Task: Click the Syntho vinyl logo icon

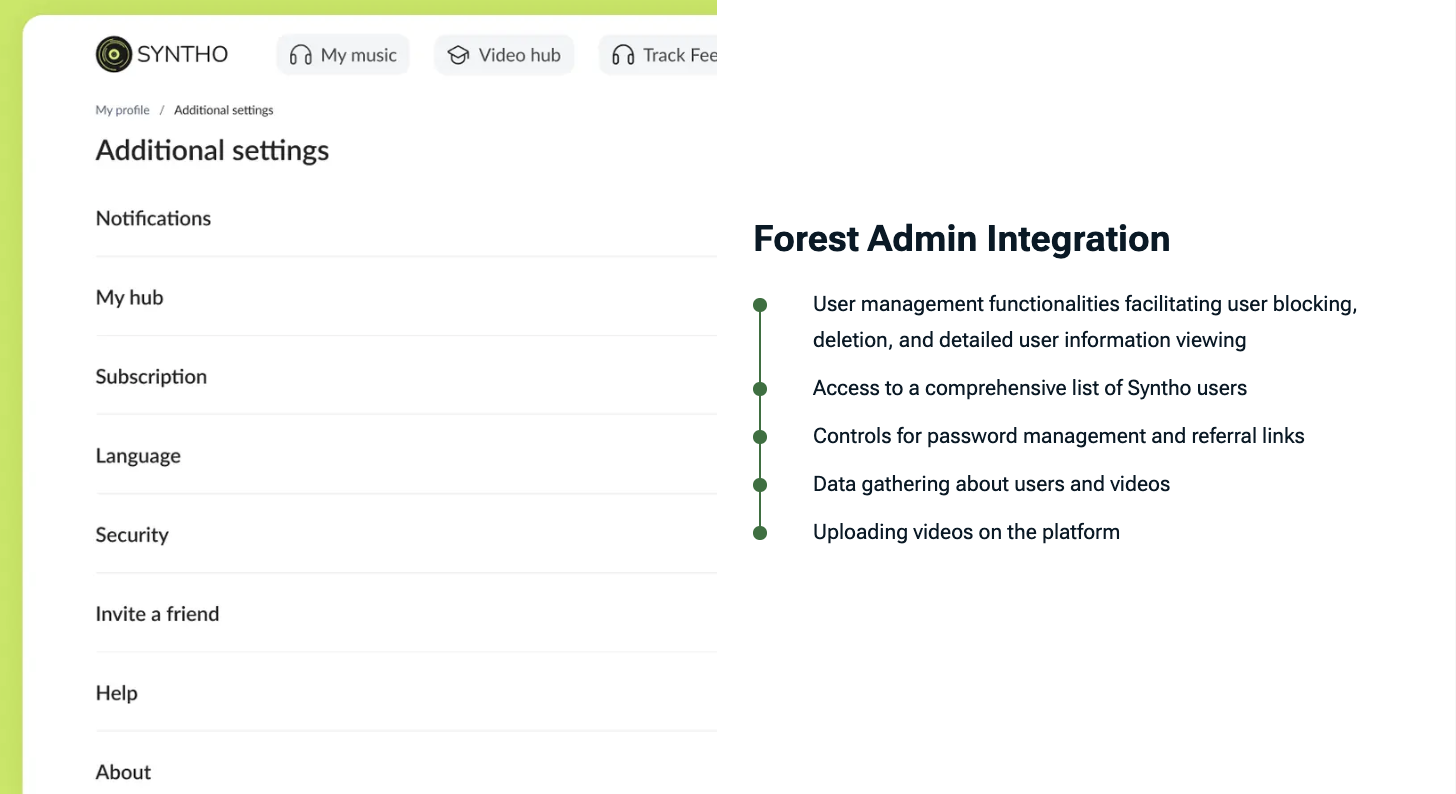Action: coord(114,54)
